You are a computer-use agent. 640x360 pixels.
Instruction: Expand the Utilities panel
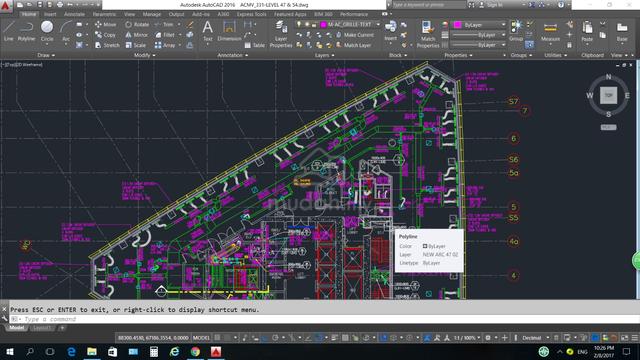pos(555,55)
